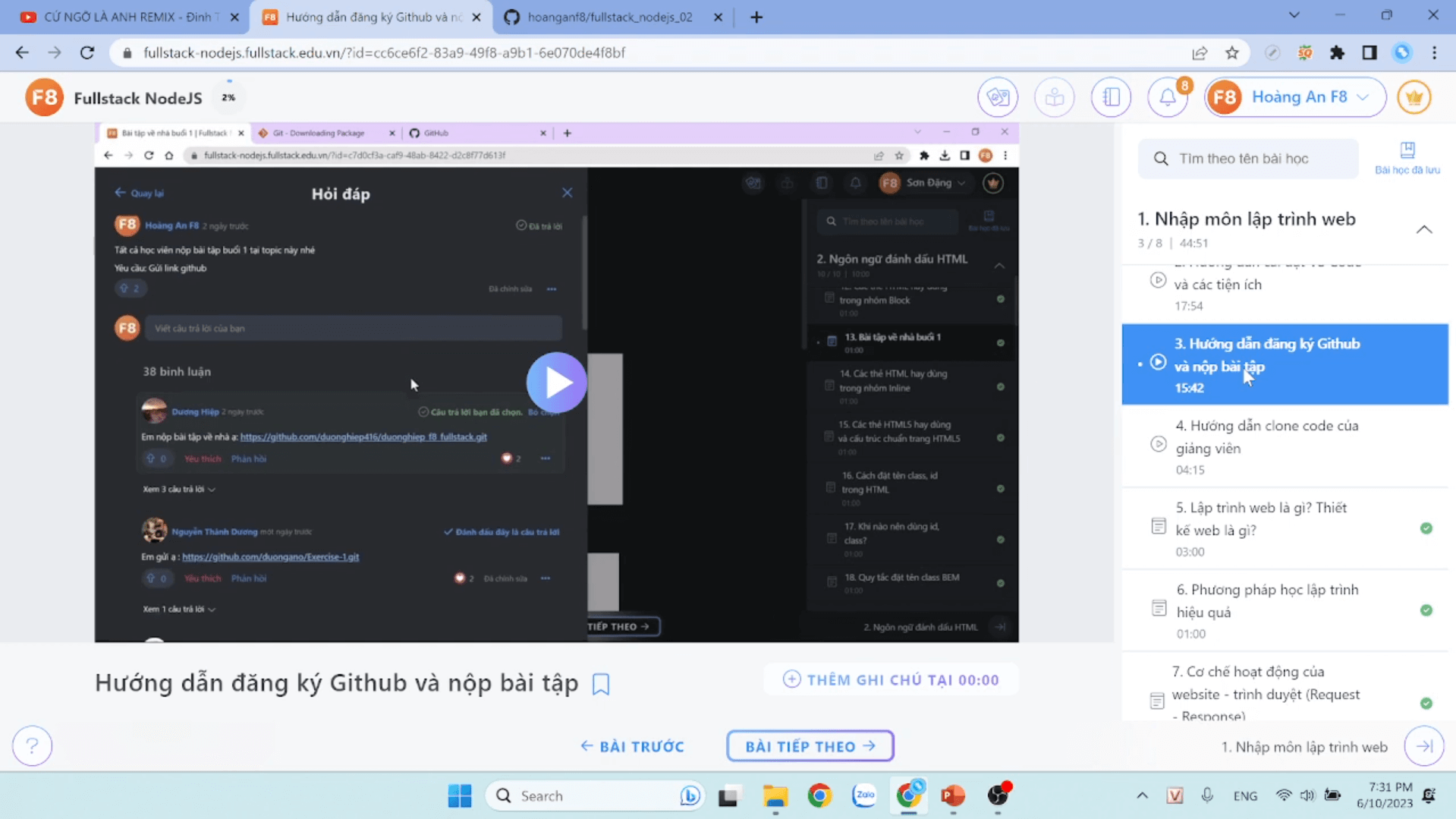Play the lesson video
This screenshot has width=1456, height=819.
(x=556, y=383)
